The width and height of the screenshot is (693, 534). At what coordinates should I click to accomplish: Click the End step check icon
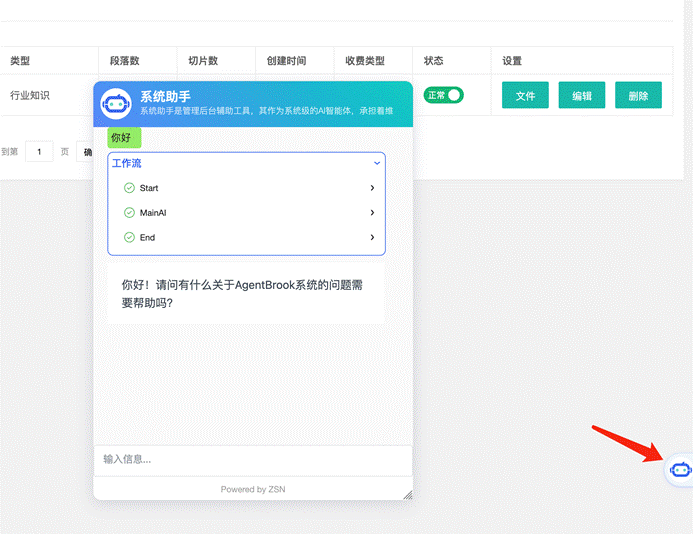tap(129, 237)
